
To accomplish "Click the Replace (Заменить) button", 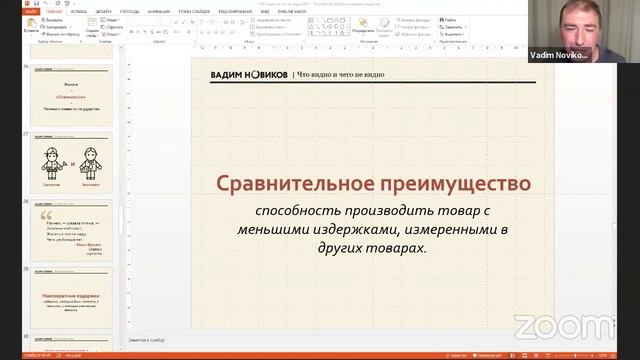I will point(451,27).
